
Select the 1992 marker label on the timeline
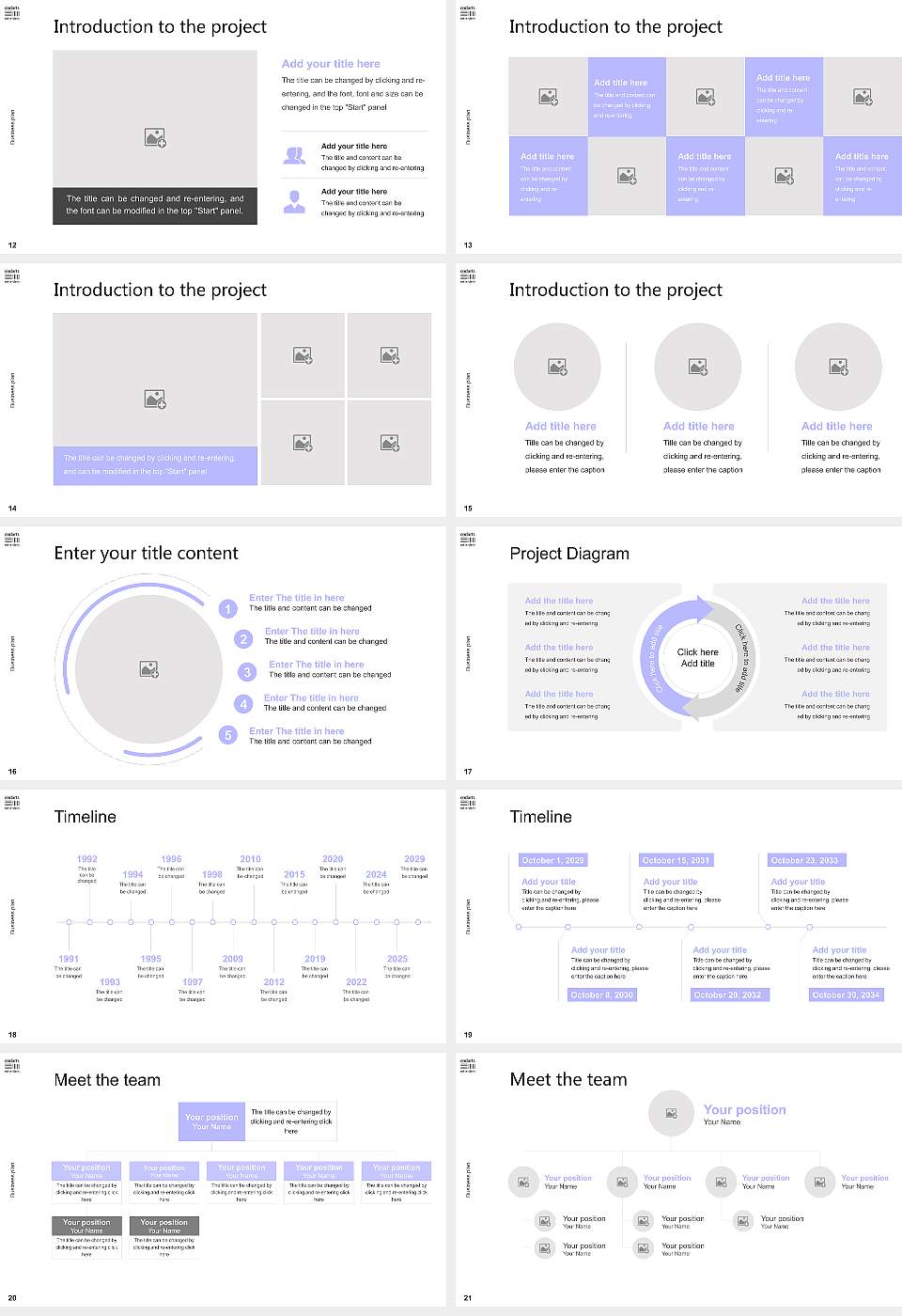(86, 859)
